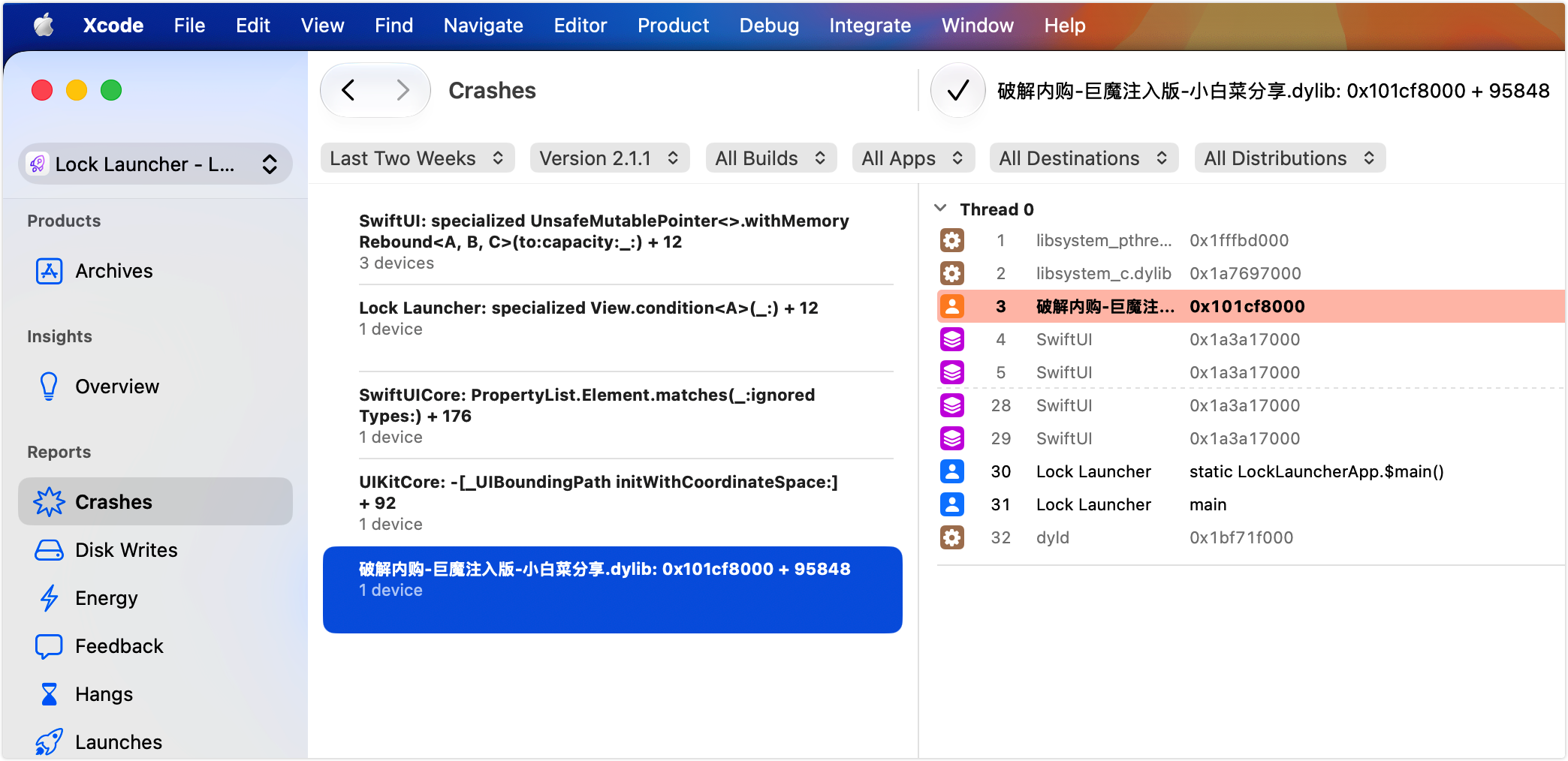Click the purple SwiftUI icon on frame 28

tap(952, 405)
